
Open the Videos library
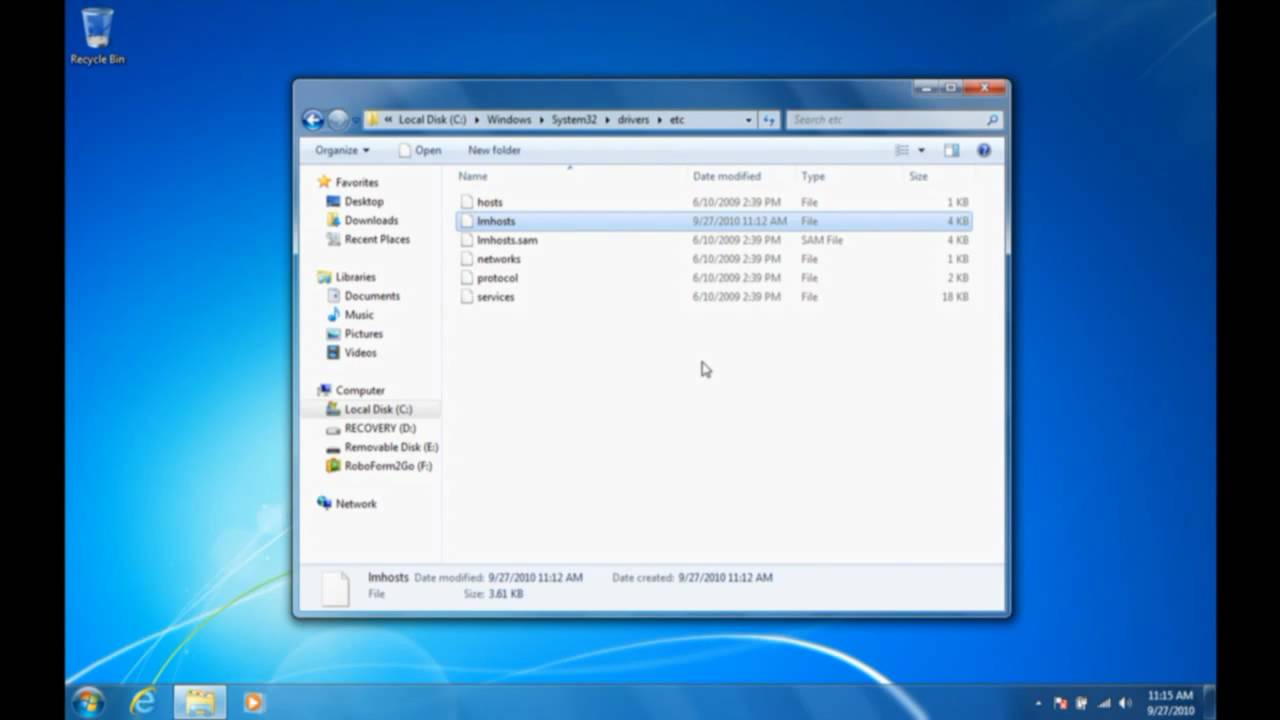point(361,353)
